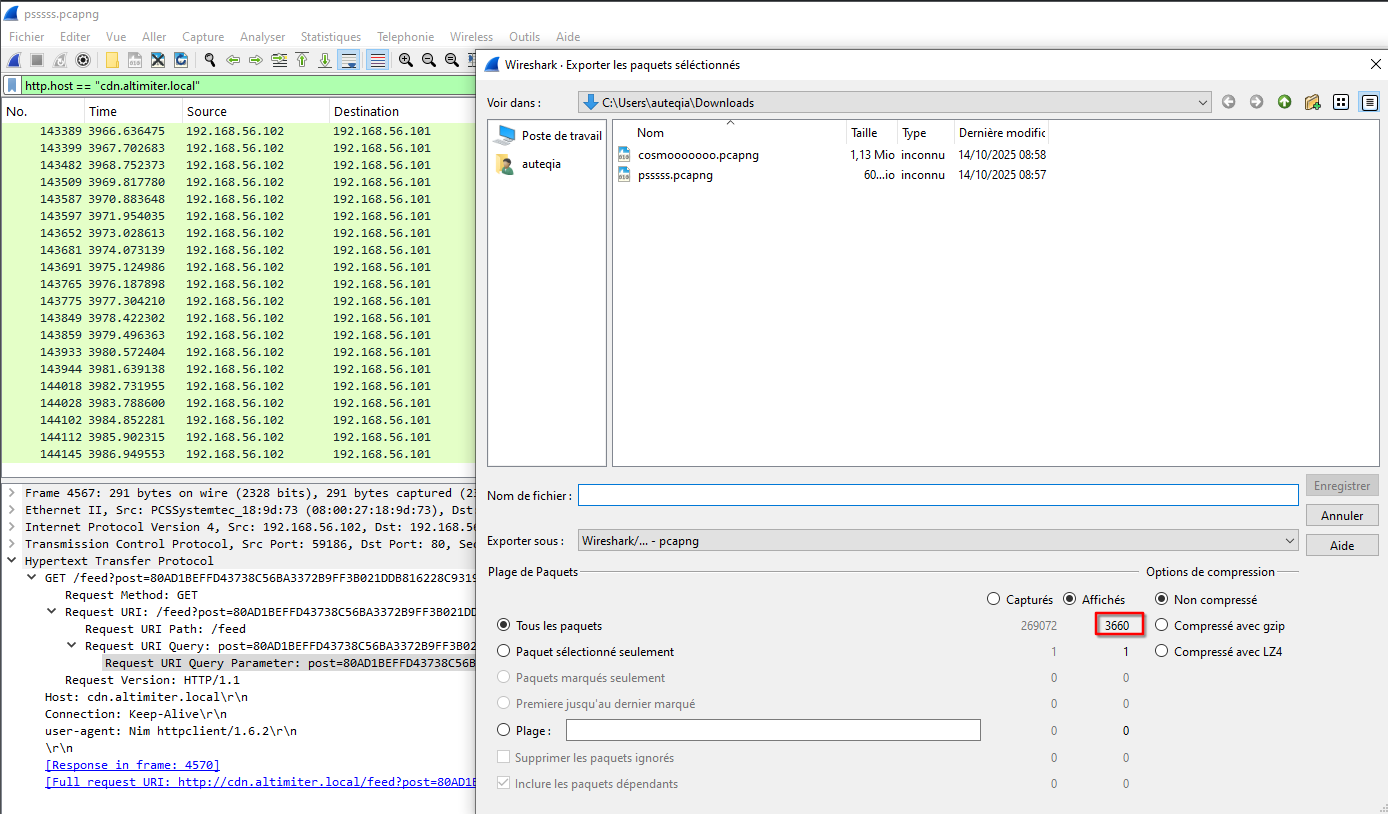
Task: Open capture options gear icon
Action: 83,60
